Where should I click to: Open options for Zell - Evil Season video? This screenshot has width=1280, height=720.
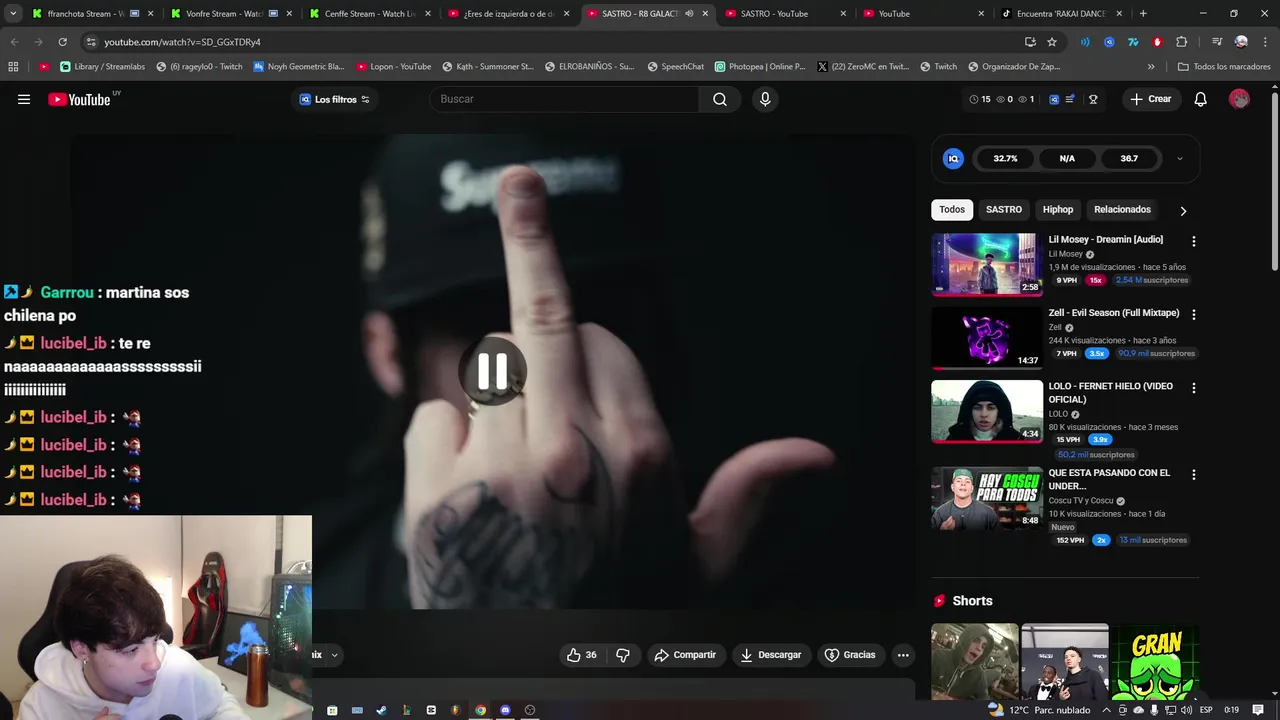(x=1193, y=314)
